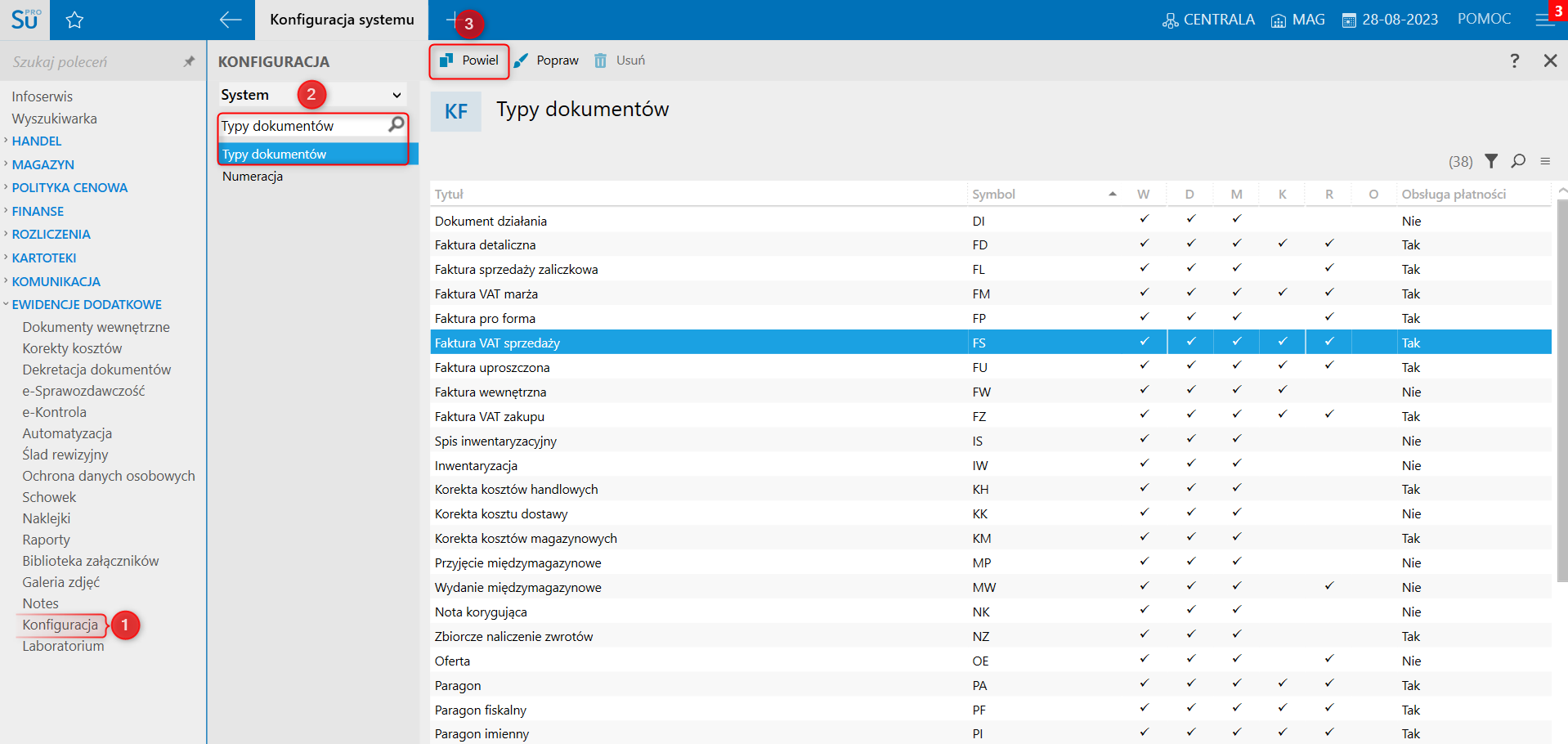Open the POMOC menu

(x=1484, y=19)
